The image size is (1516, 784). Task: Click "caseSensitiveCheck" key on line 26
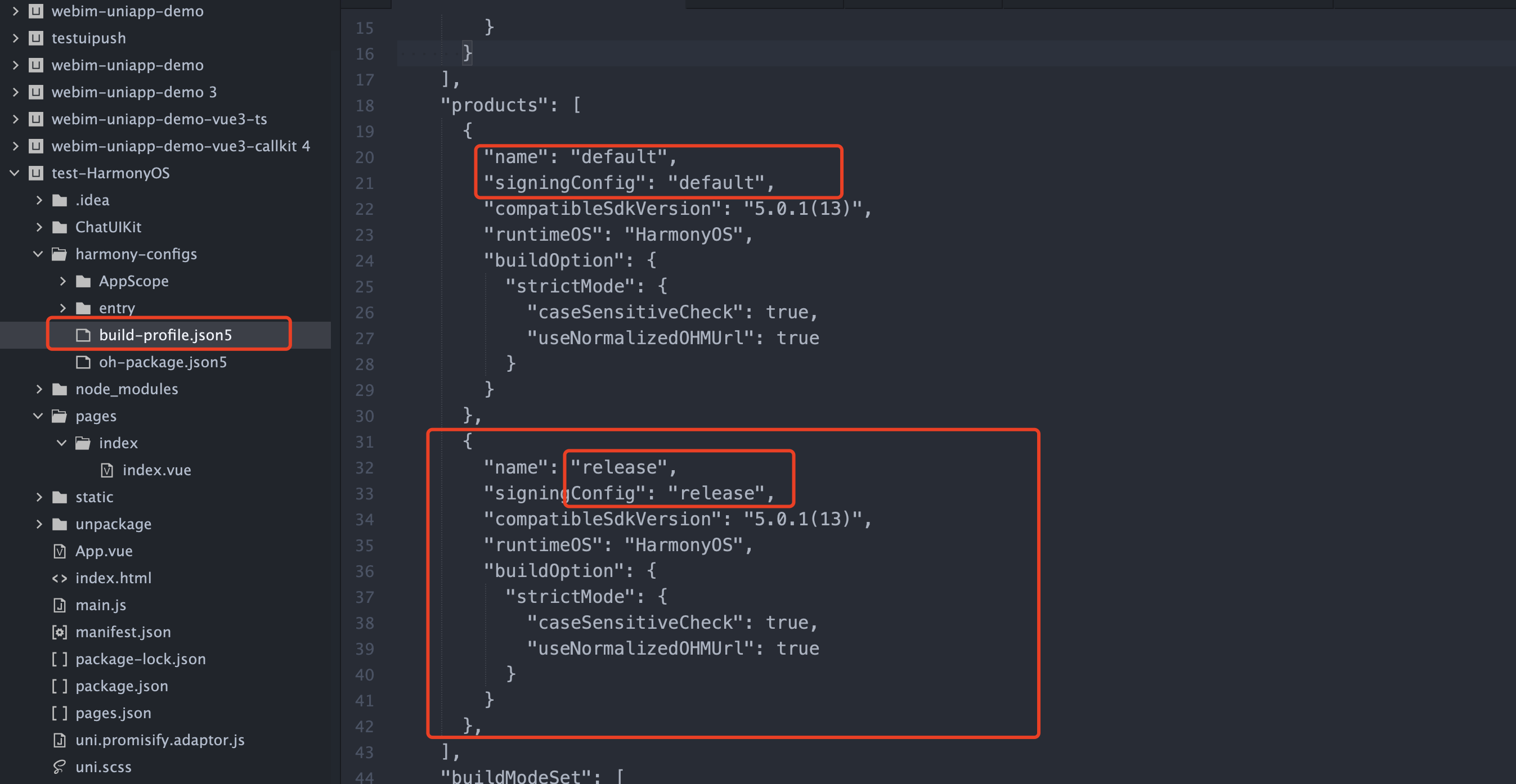tap(635, 312)
